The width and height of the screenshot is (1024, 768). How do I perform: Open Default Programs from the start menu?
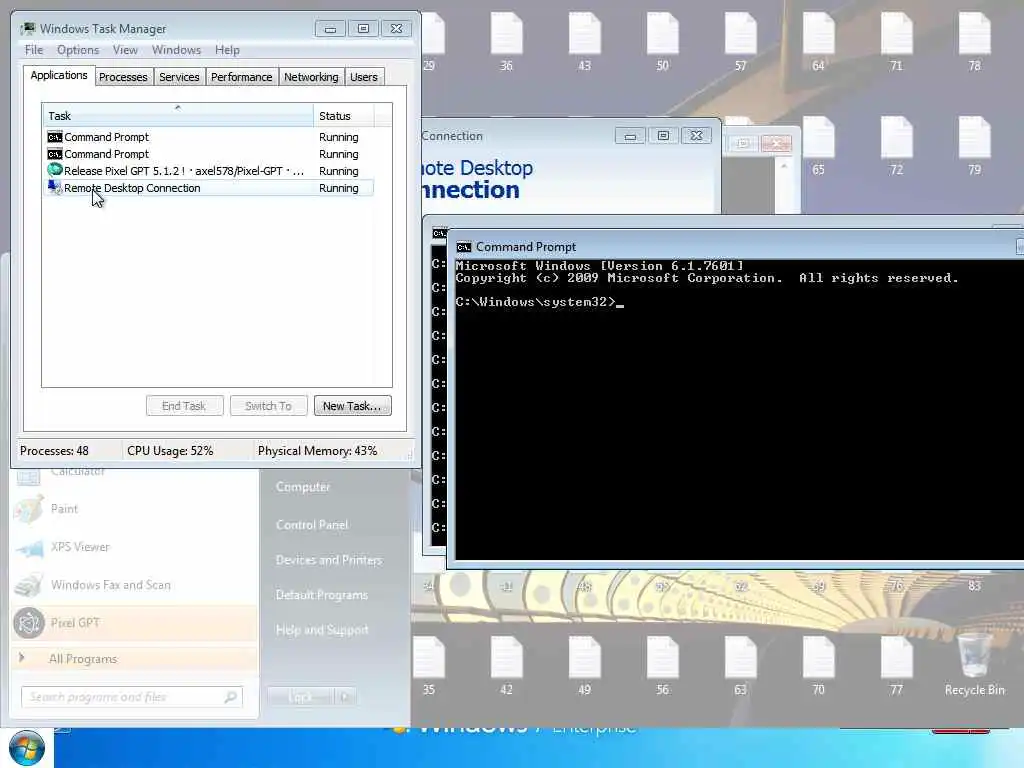[x=322, y=595]
